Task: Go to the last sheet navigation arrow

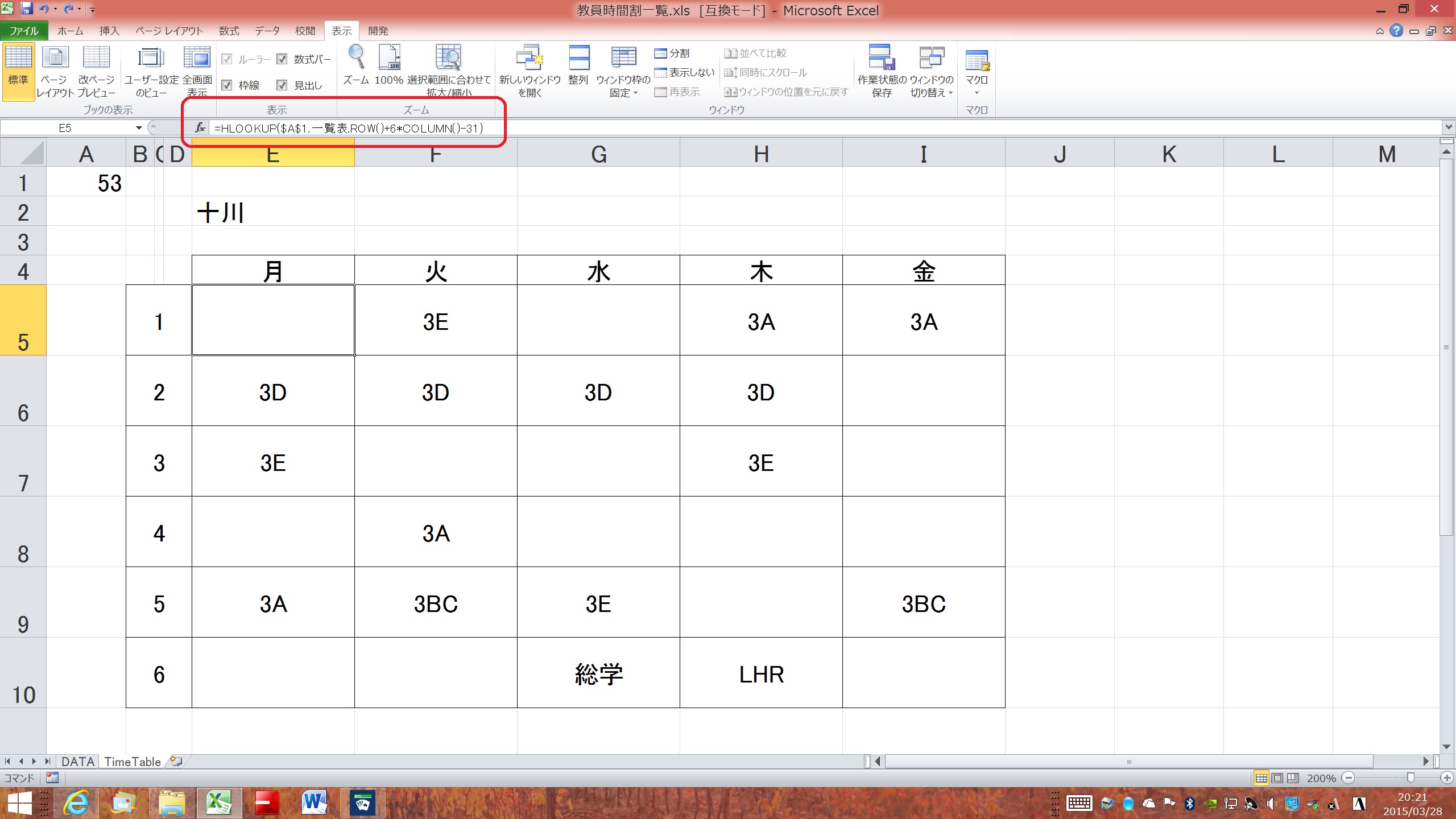Action: [x=48, y=761]
